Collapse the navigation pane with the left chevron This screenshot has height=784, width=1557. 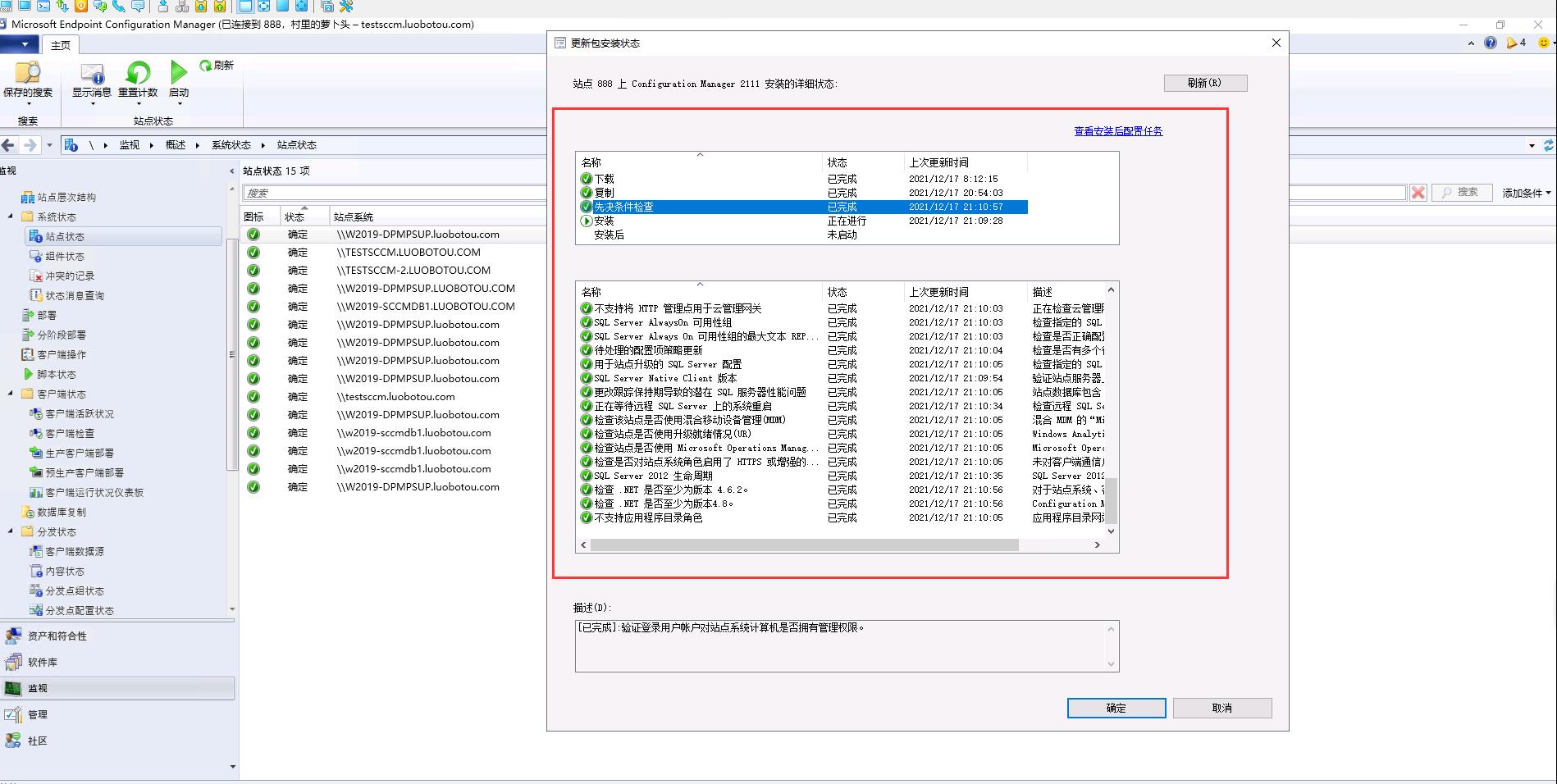tap(231, 171)
